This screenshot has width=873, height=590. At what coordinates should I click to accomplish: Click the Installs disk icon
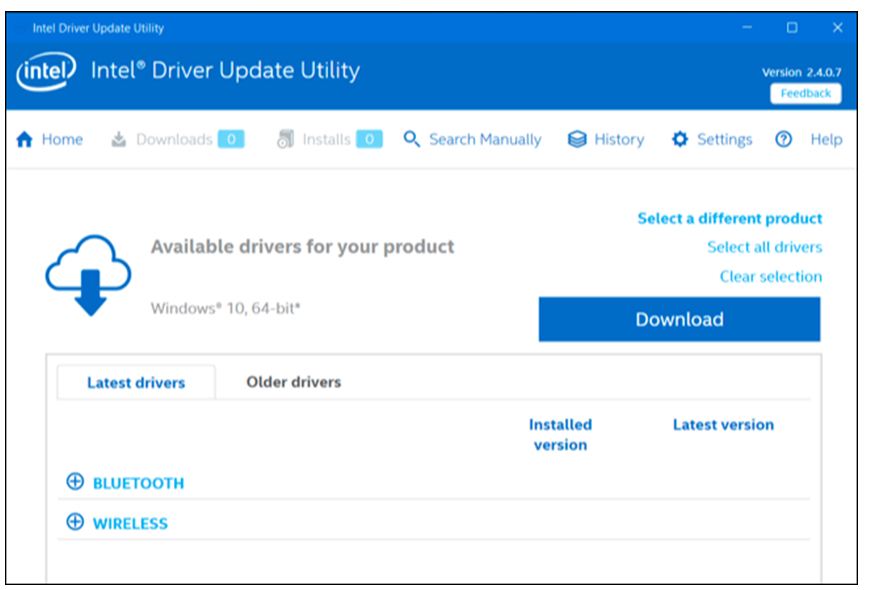tap(286, 139)
